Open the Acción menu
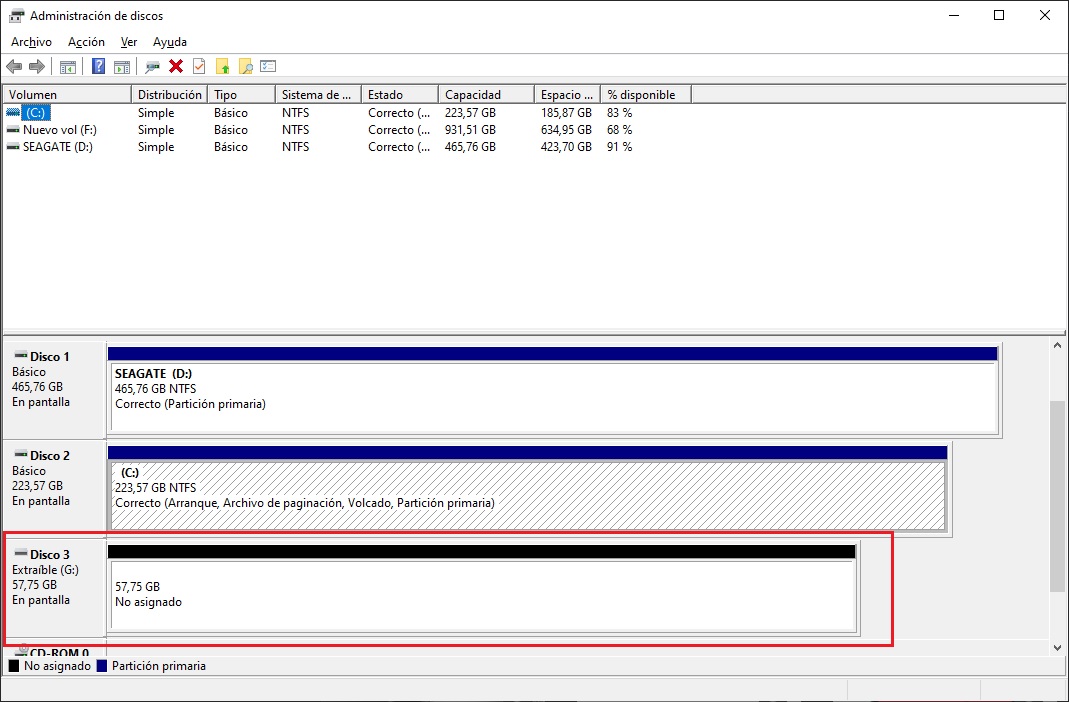This screenshot has height=702, width=1069. (x=86, y=42)
